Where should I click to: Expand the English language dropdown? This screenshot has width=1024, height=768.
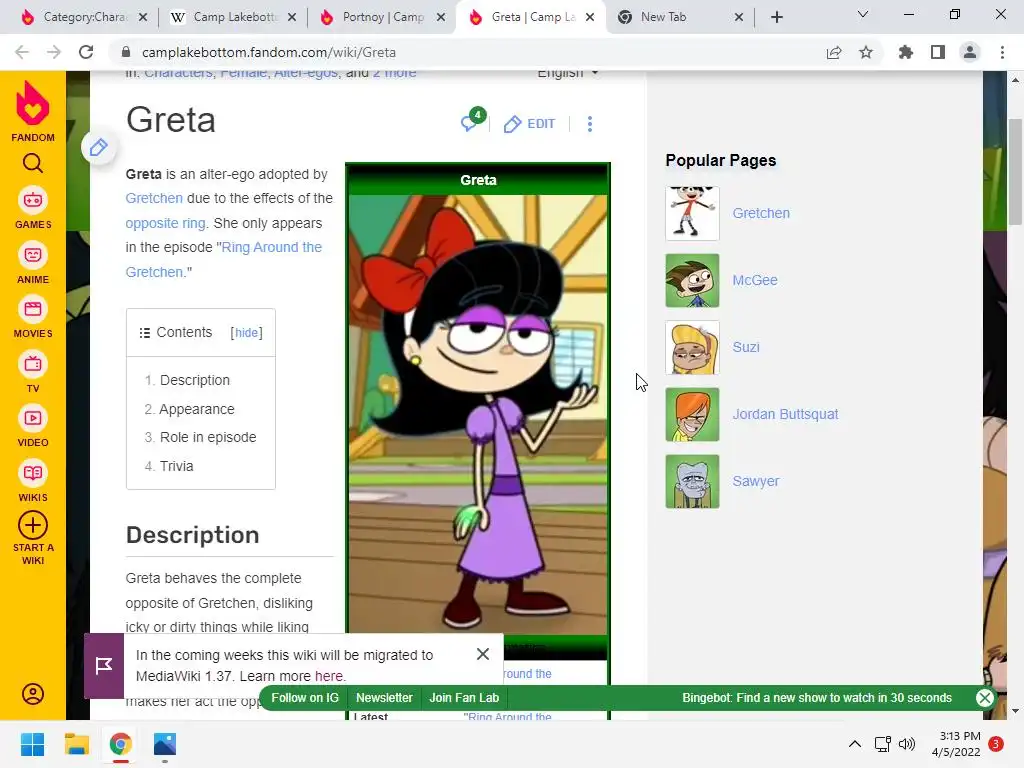tap(568, 73)
